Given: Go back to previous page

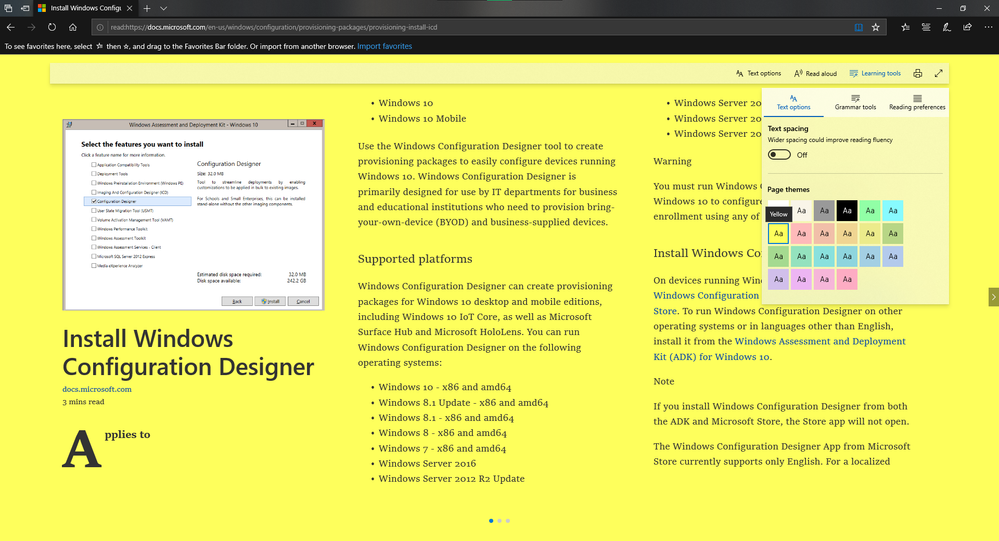Looking at the screenshot, I should click(x=10, y=27).
